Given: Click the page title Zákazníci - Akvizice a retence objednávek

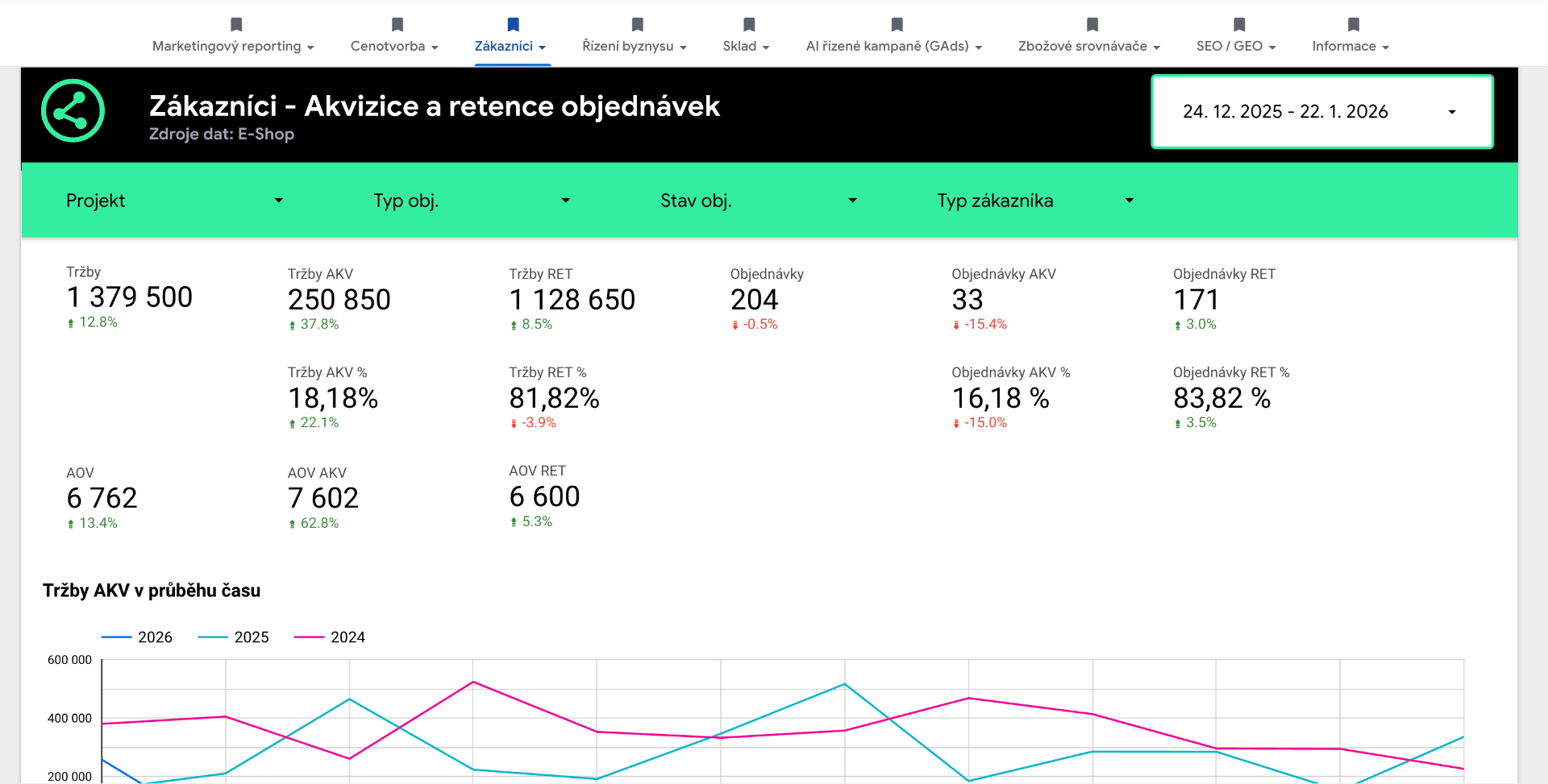Looking at the screenshot, I should point(435,106).
